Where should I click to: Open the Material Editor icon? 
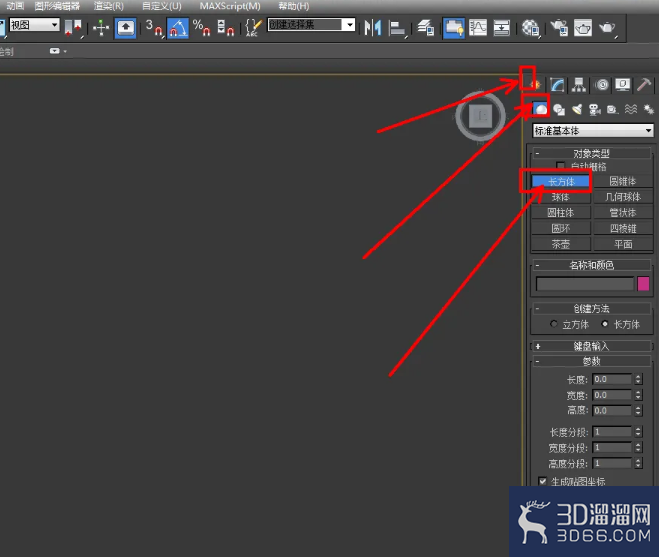(x=530, y=28)
